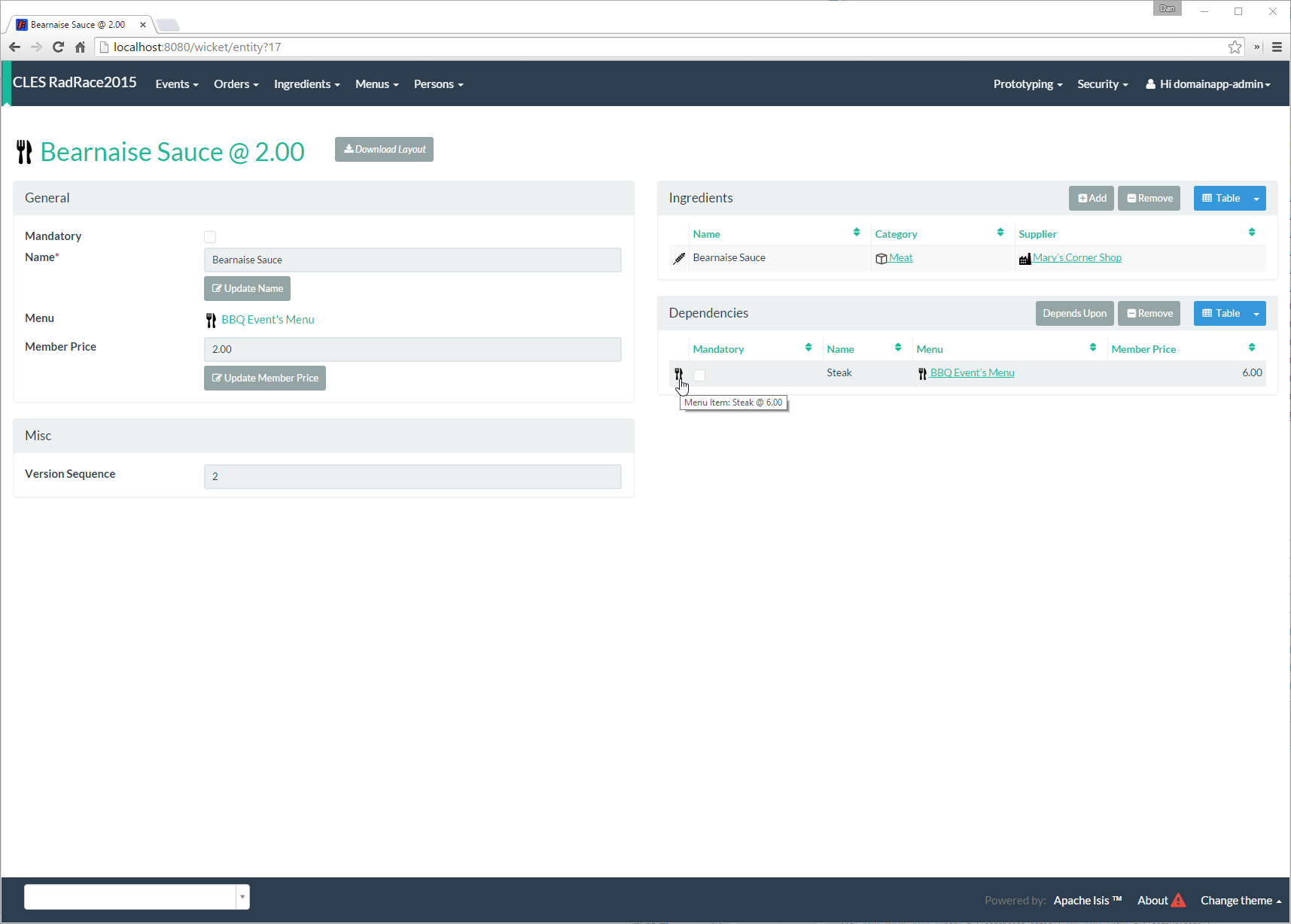Open the Apache Isis link in footer

pyautogui.click(x=1088, y=901)
